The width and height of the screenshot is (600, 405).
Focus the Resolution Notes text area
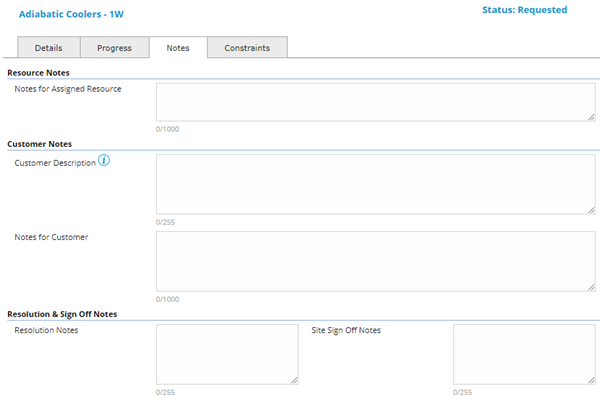[227, 353]
